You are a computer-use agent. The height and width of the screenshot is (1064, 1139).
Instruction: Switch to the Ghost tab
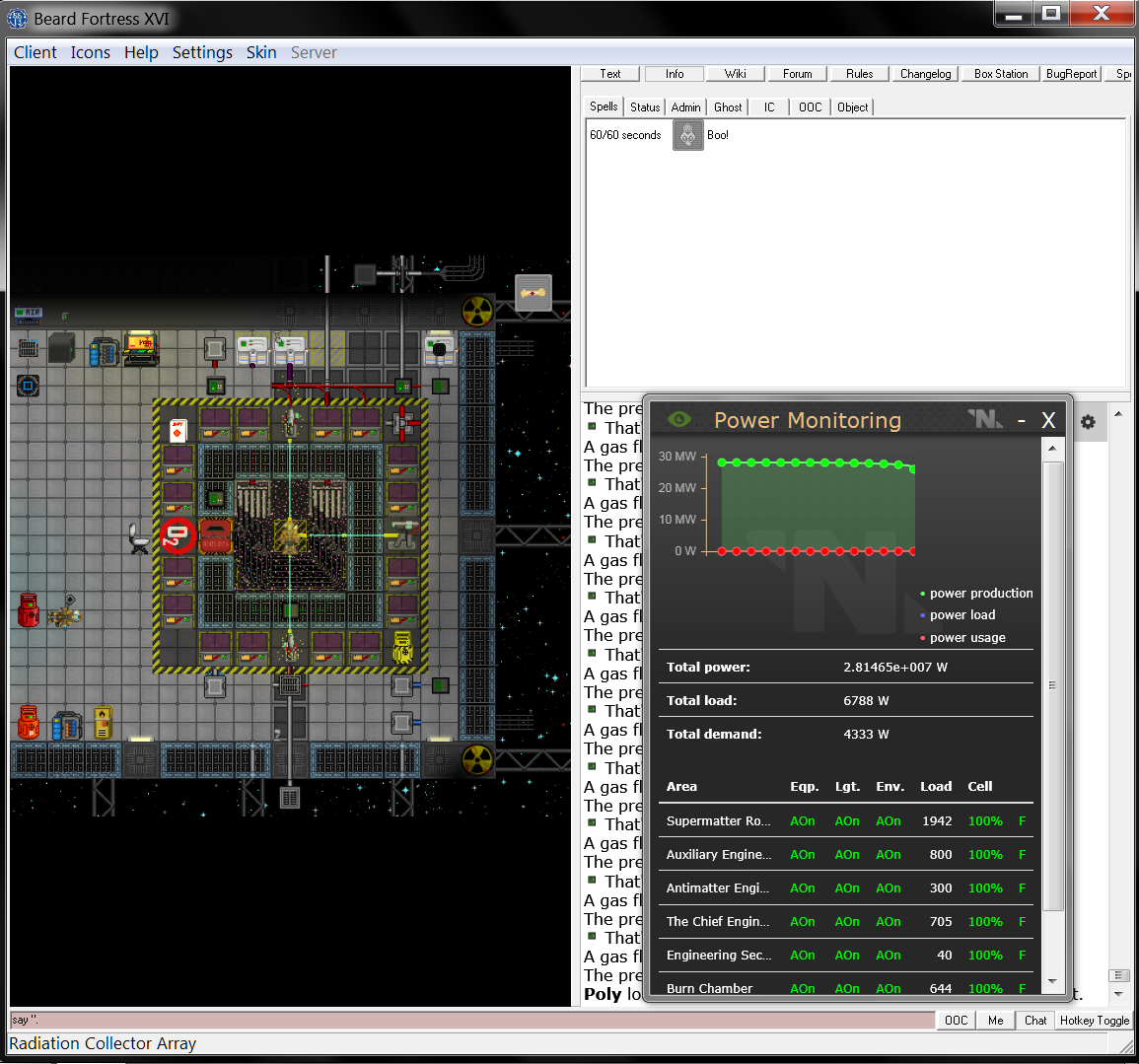(728, 107)
